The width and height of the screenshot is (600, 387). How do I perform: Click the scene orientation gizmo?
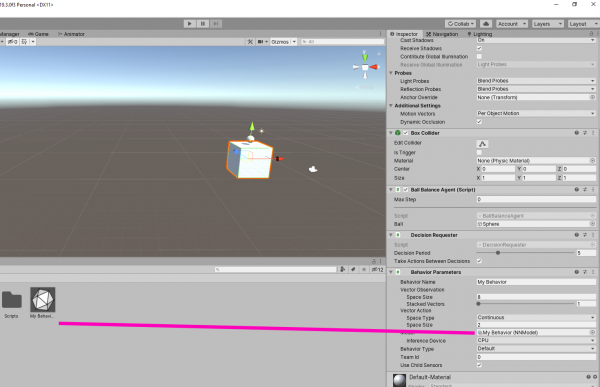point(365,67)
